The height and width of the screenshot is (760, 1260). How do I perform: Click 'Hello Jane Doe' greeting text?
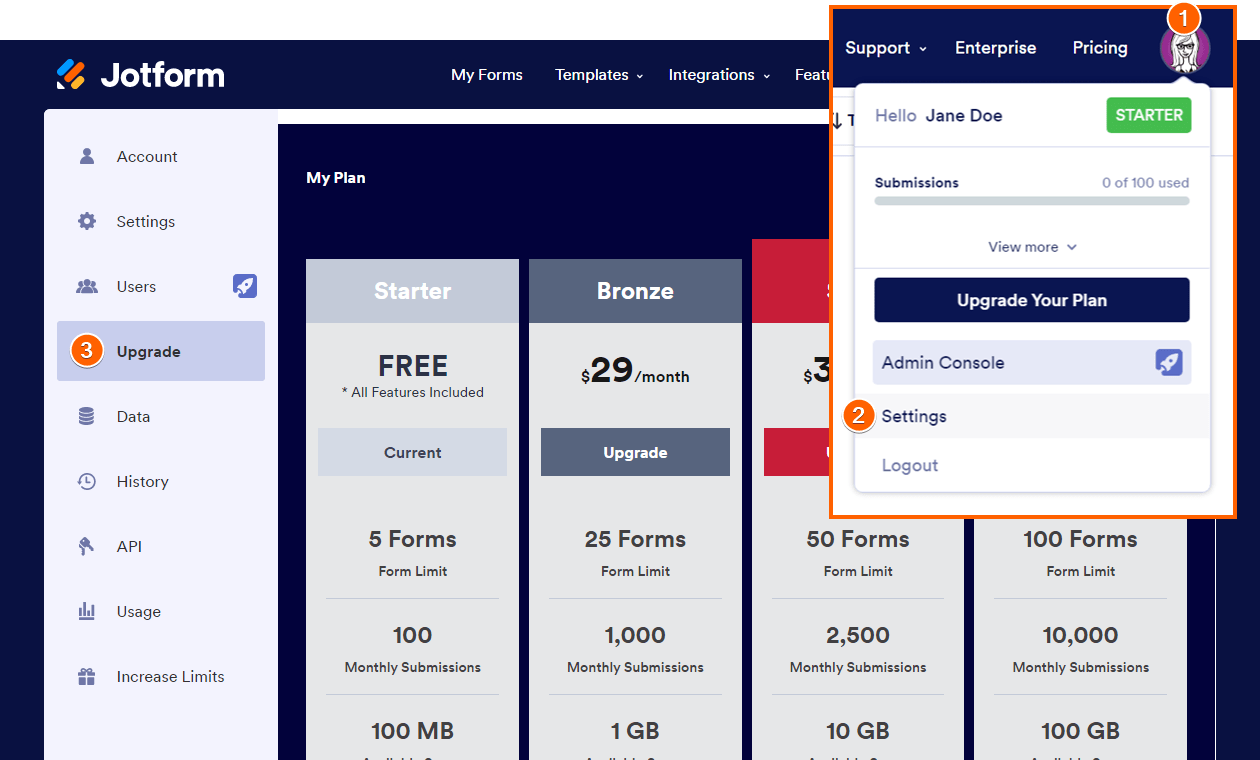[938, 115]
